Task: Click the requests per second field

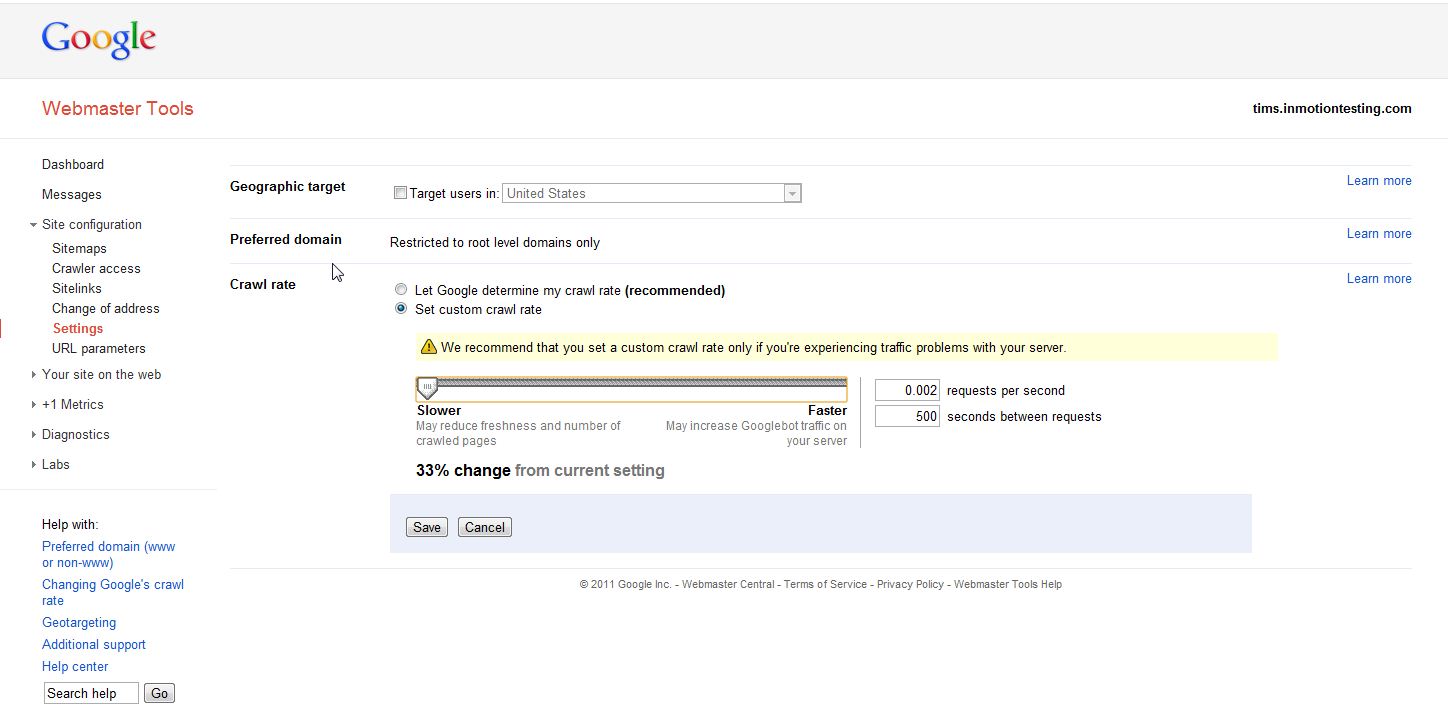Action: pyautogui.click(x=907, y=390)
